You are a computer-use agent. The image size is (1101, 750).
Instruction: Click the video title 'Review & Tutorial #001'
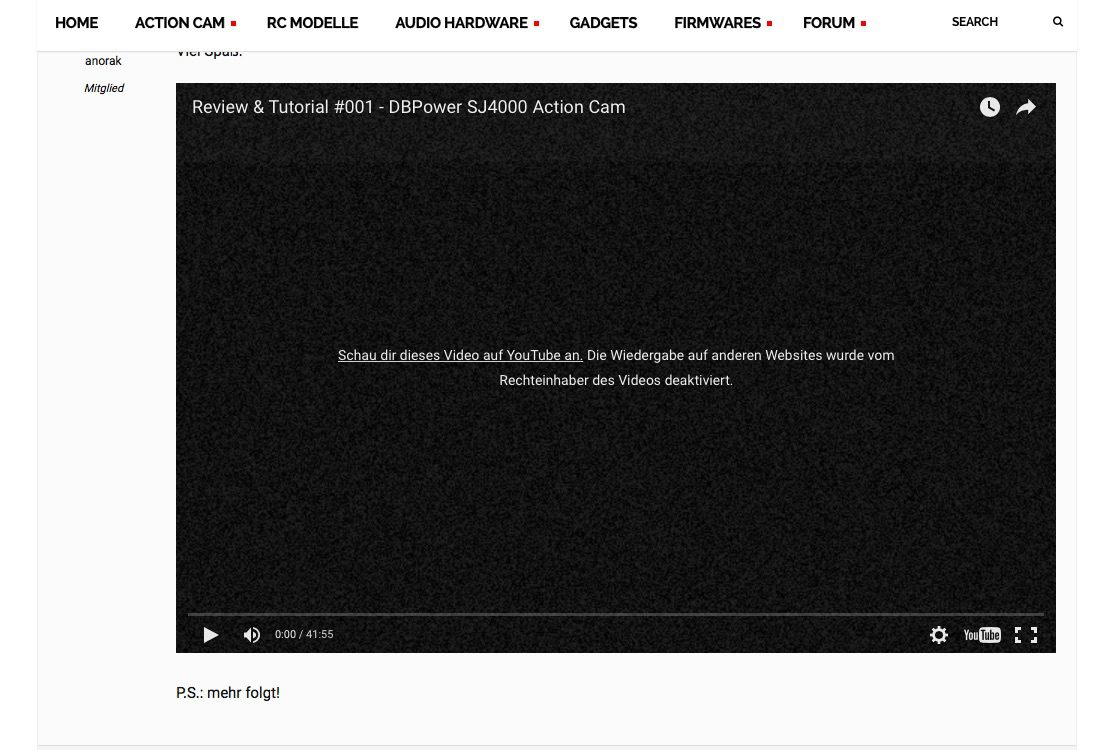pyautogui.click(x=408, y=107)
